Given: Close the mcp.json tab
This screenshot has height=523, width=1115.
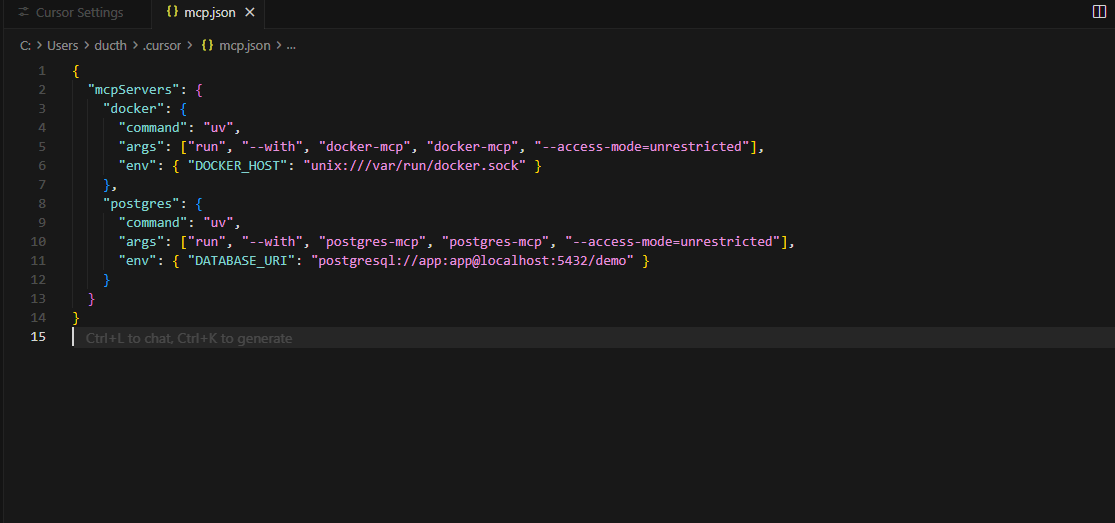Looking at the screenshot, I should [250, 13].
